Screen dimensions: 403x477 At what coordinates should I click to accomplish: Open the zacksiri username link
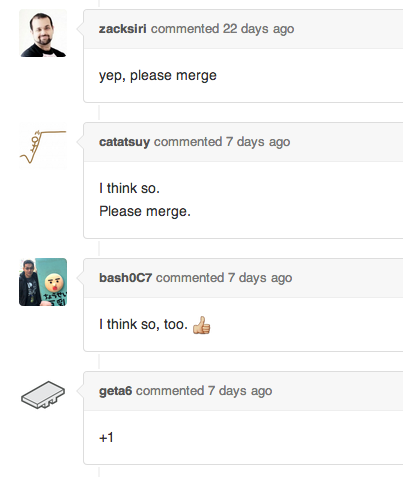click(123, 29)
